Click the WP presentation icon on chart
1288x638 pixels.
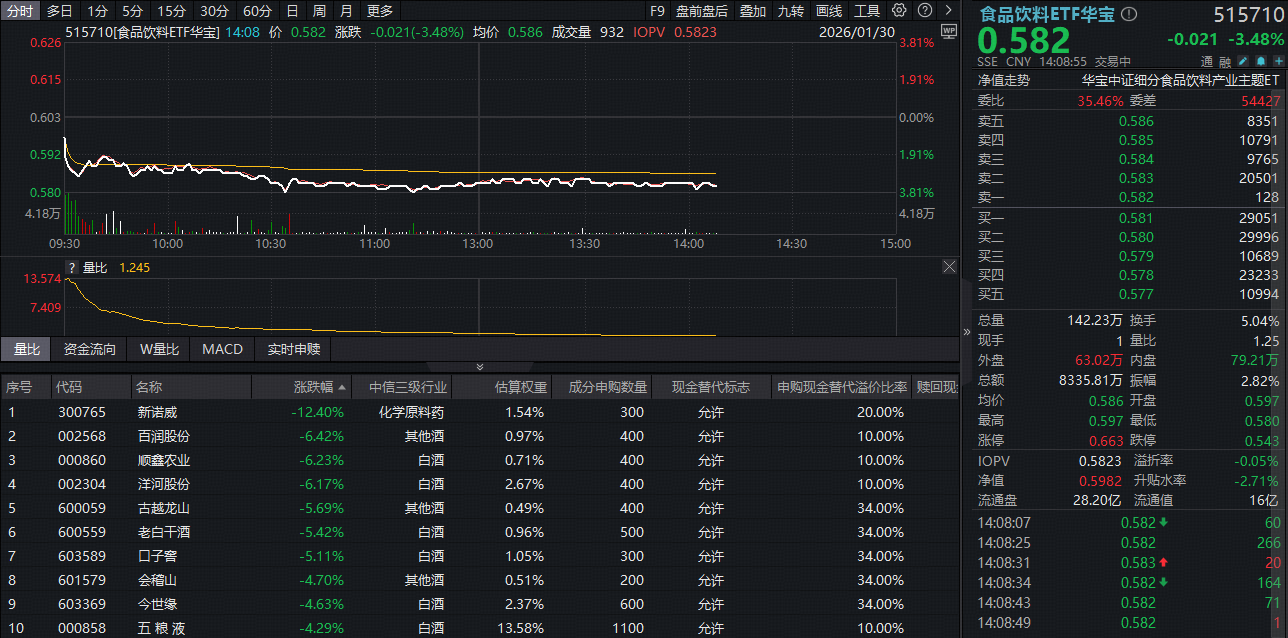tap(948, 31)
